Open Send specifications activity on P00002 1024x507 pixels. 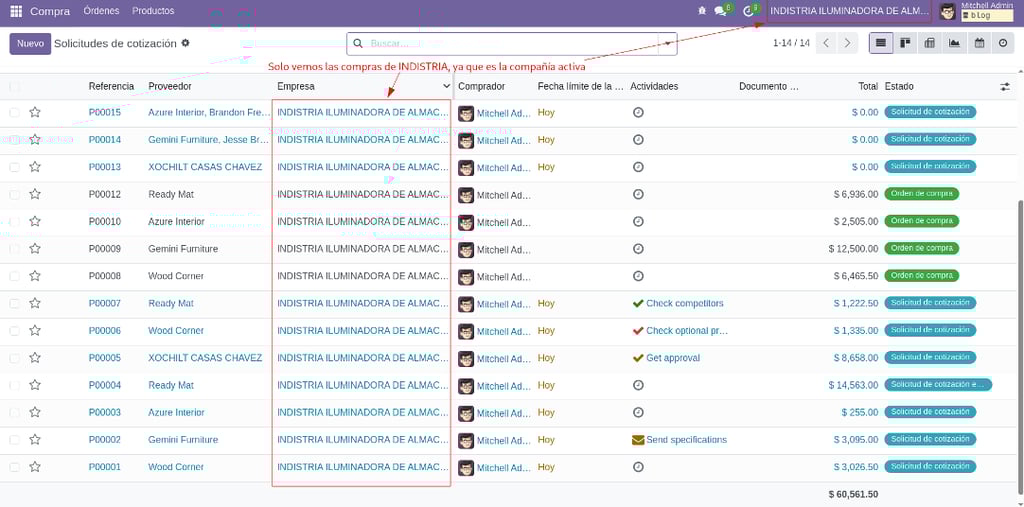(x=679, y=440)
